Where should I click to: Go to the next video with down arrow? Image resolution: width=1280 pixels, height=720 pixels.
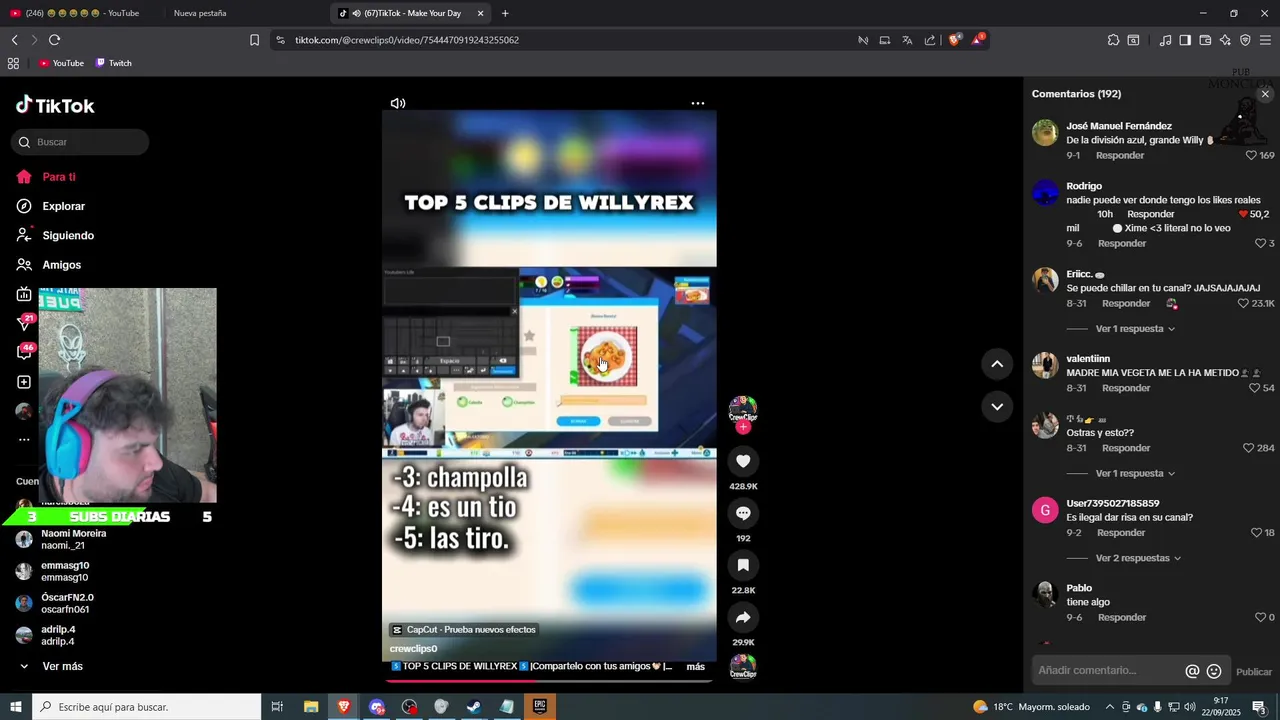pos(997,406)
